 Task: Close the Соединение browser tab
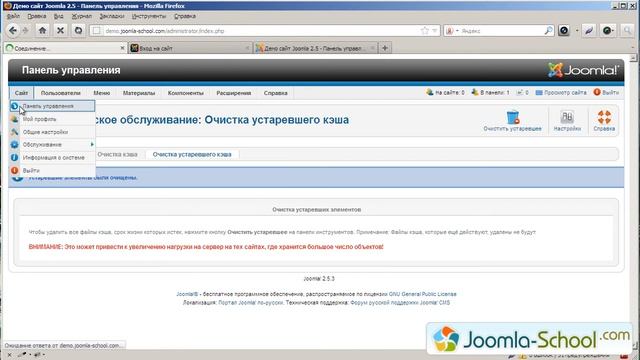click(x=122, y=48)
